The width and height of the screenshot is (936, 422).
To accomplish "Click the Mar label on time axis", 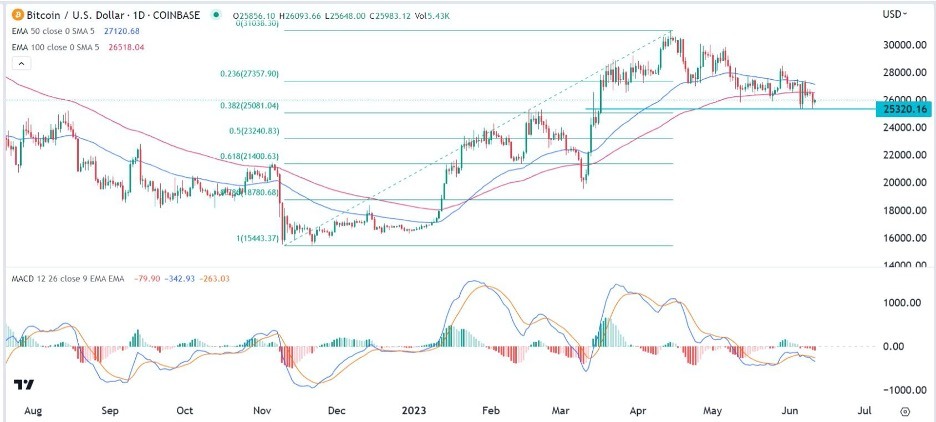I will click(559, 411).
